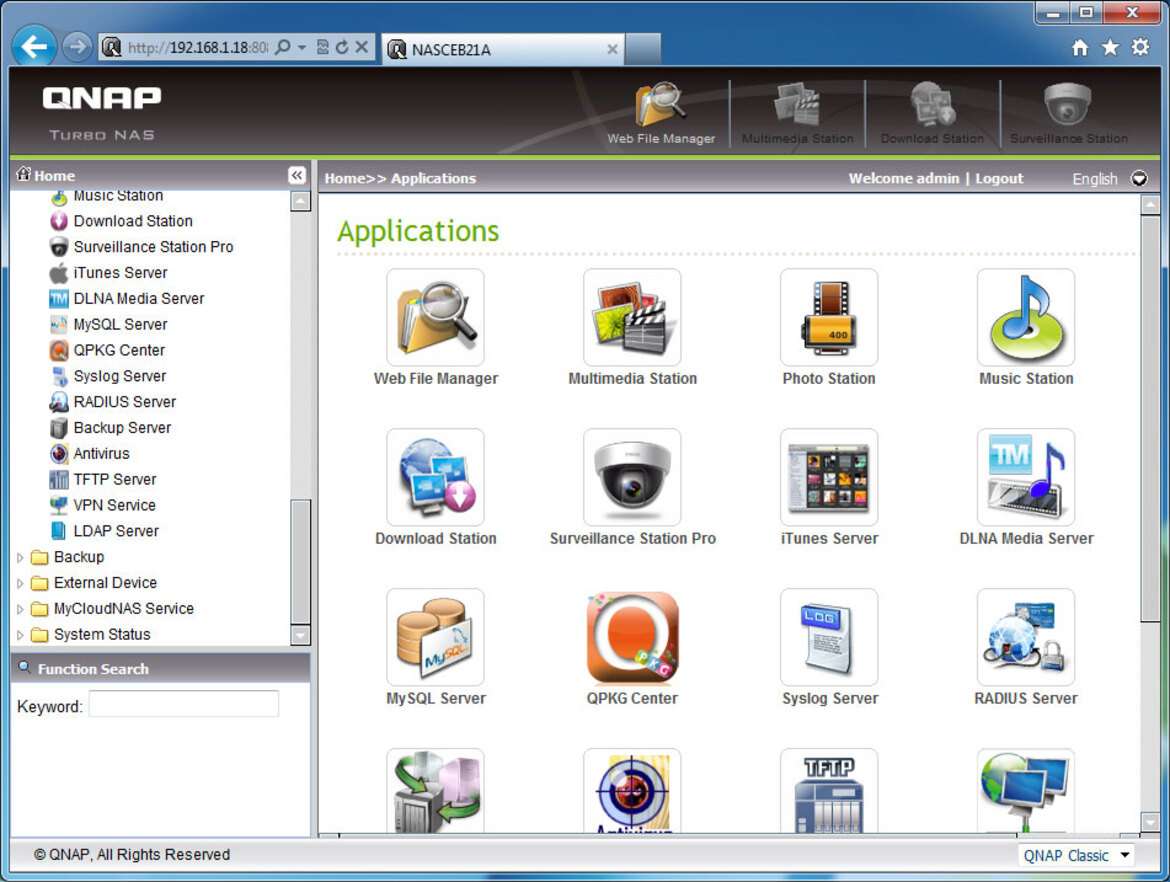Select Antivirus in the sidebar tree

(x=101, y=454)
